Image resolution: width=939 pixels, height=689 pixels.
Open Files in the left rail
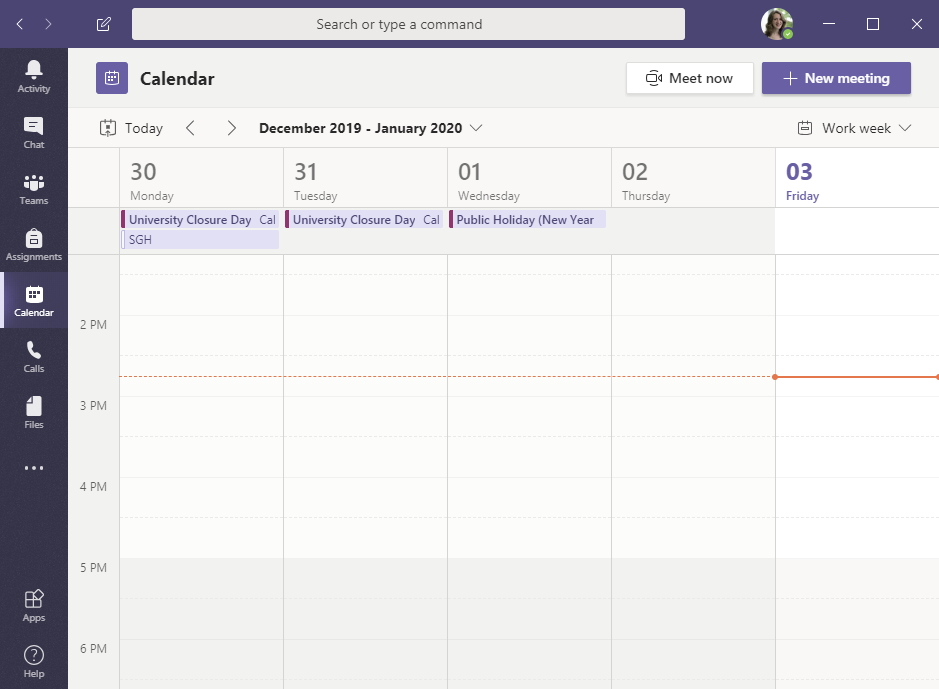(x=34, y=411)
